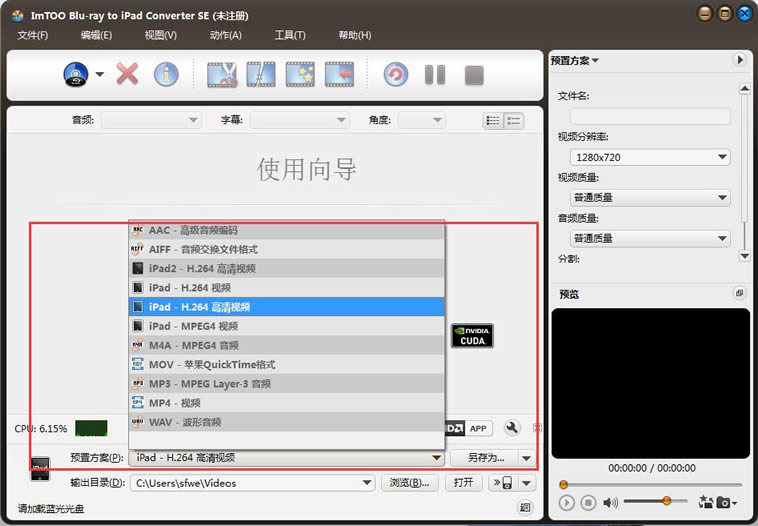Click the film icon with the # symbol
This screenshot has width=758, height=526.
pyautogui.click(x=261, y=74)
